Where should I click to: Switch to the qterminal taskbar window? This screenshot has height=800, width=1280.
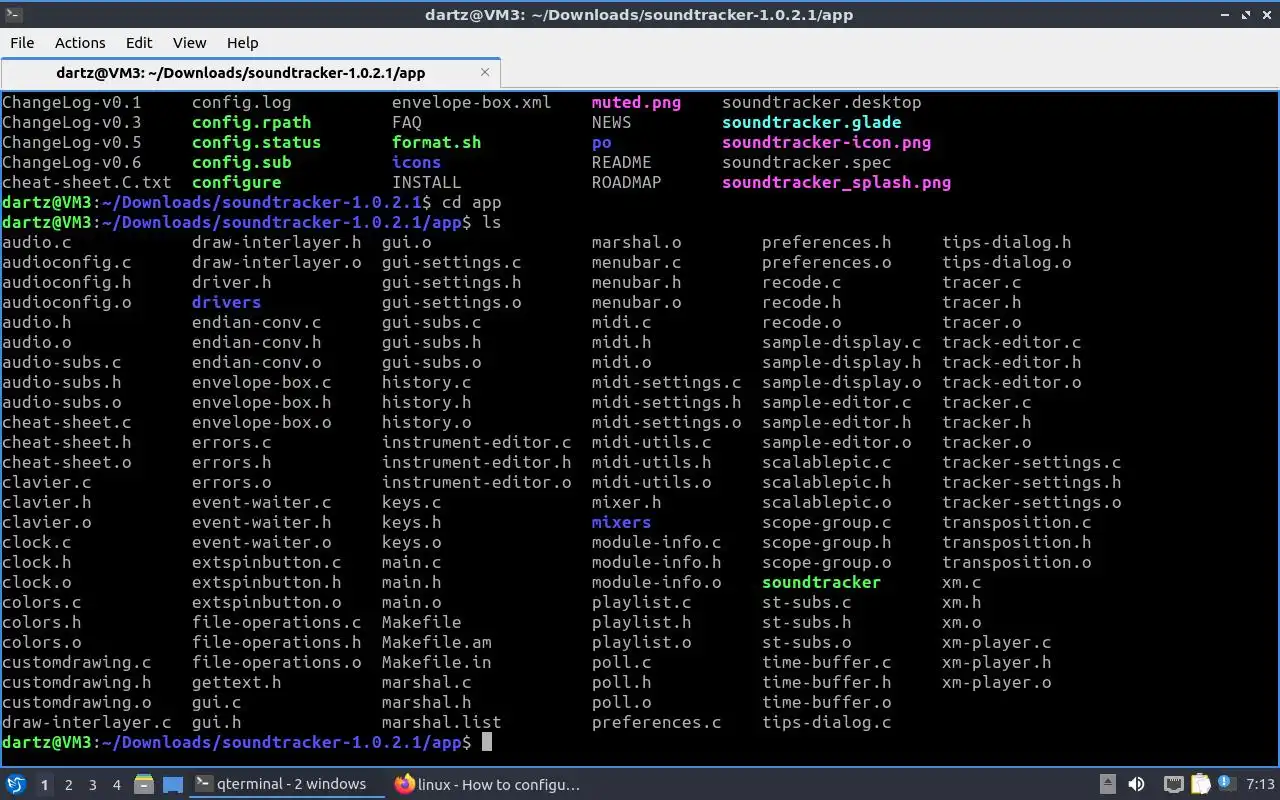click(x=288, y=784)
